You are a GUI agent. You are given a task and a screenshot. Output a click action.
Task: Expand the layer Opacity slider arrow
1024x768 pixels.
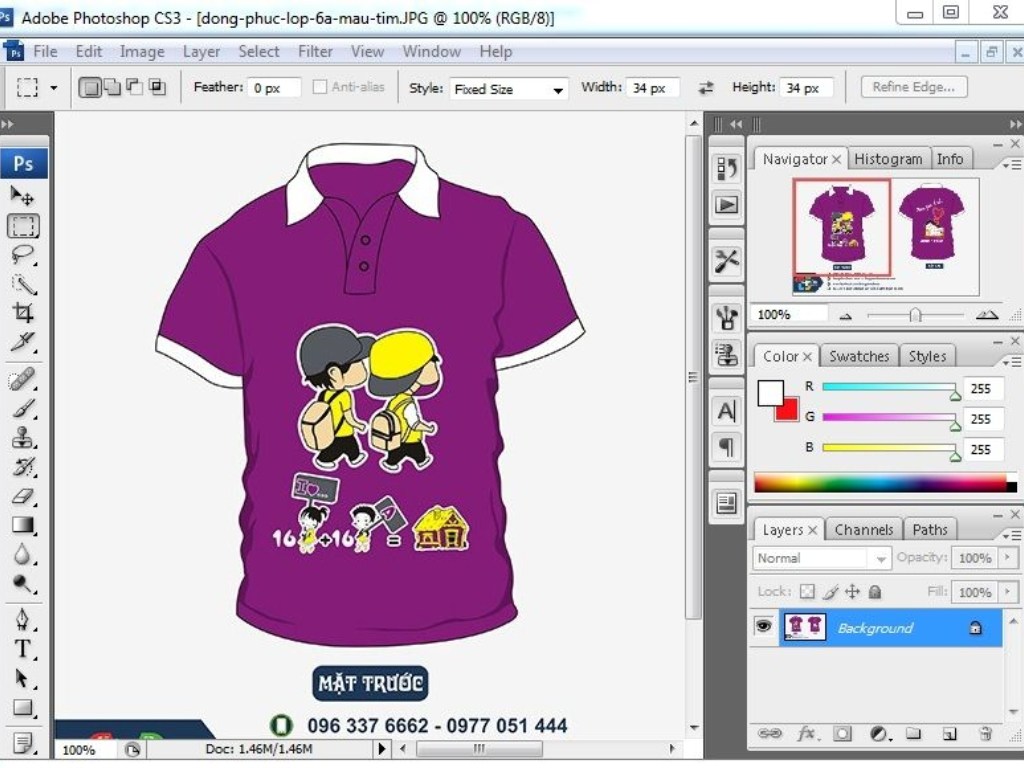[1007, 558]
